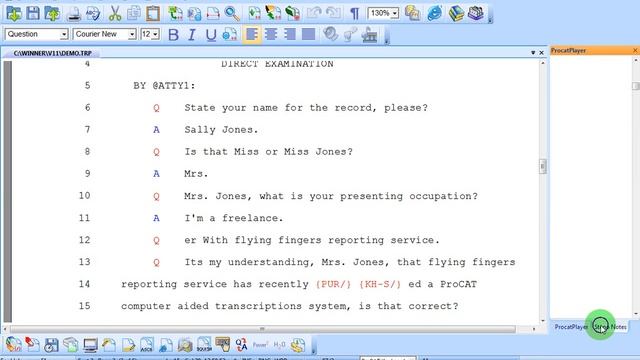Viewport: 640px width, 360px height.
Task: Click the Open file icon with green arrow
Action: click(x=14, y=13)
